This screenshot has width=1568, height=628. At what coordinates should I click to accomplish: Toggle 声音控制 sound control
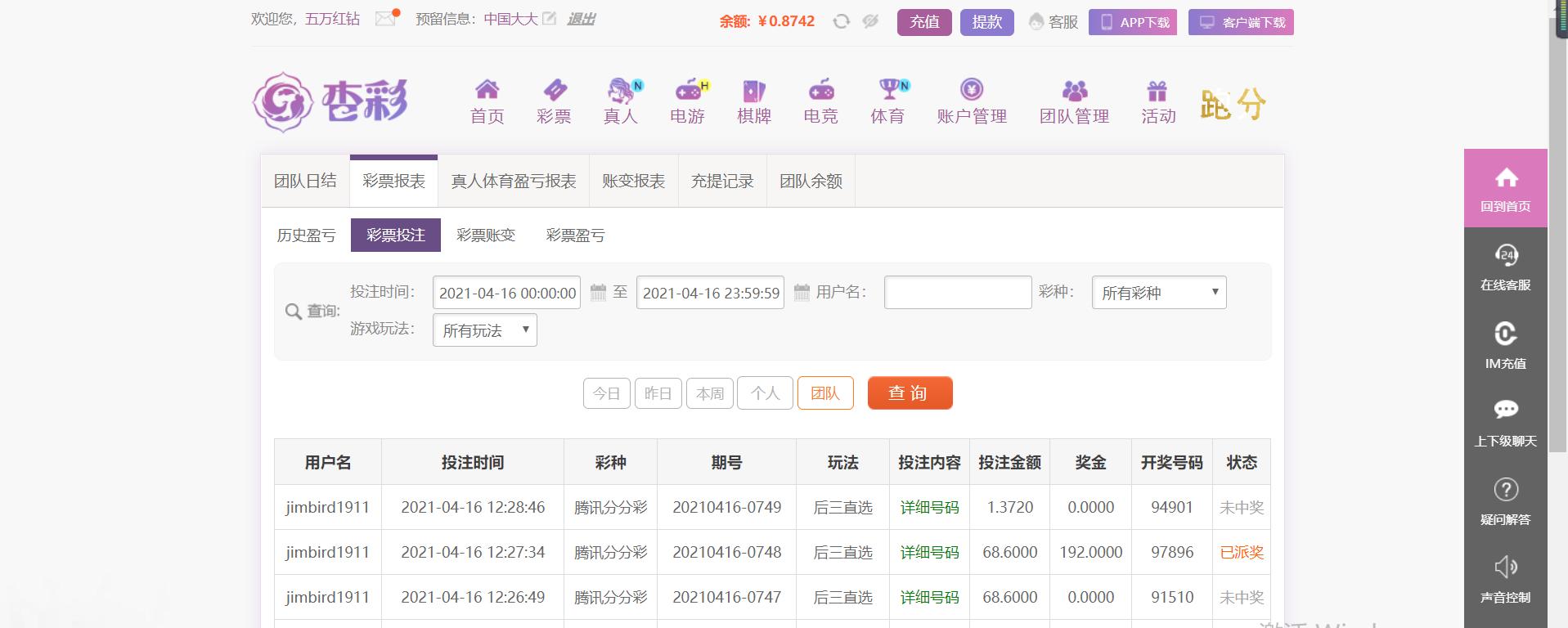click(x=1506, y=579)
